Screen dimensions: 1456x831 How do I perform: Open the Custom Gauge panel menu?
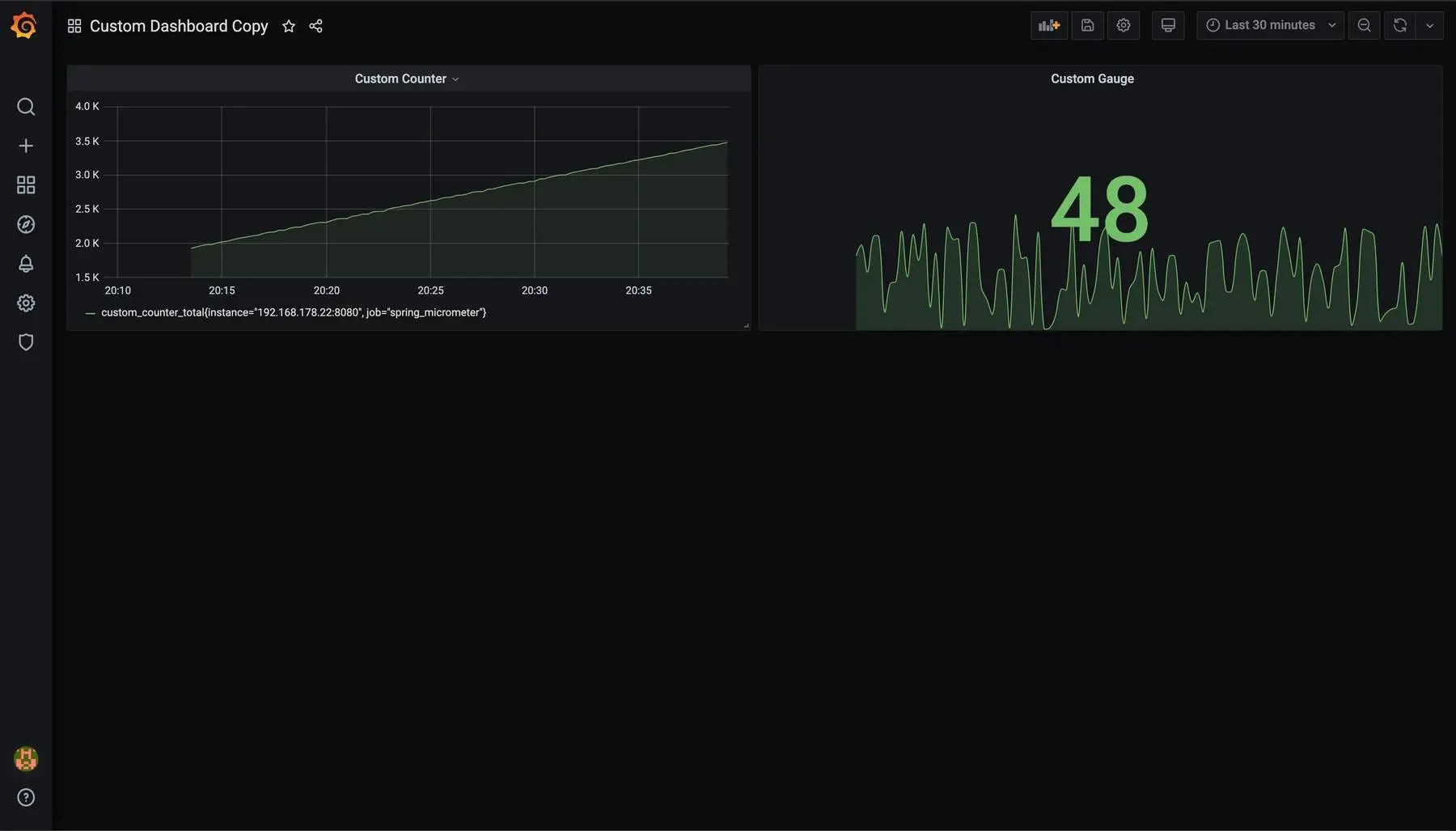[1092, 78]
